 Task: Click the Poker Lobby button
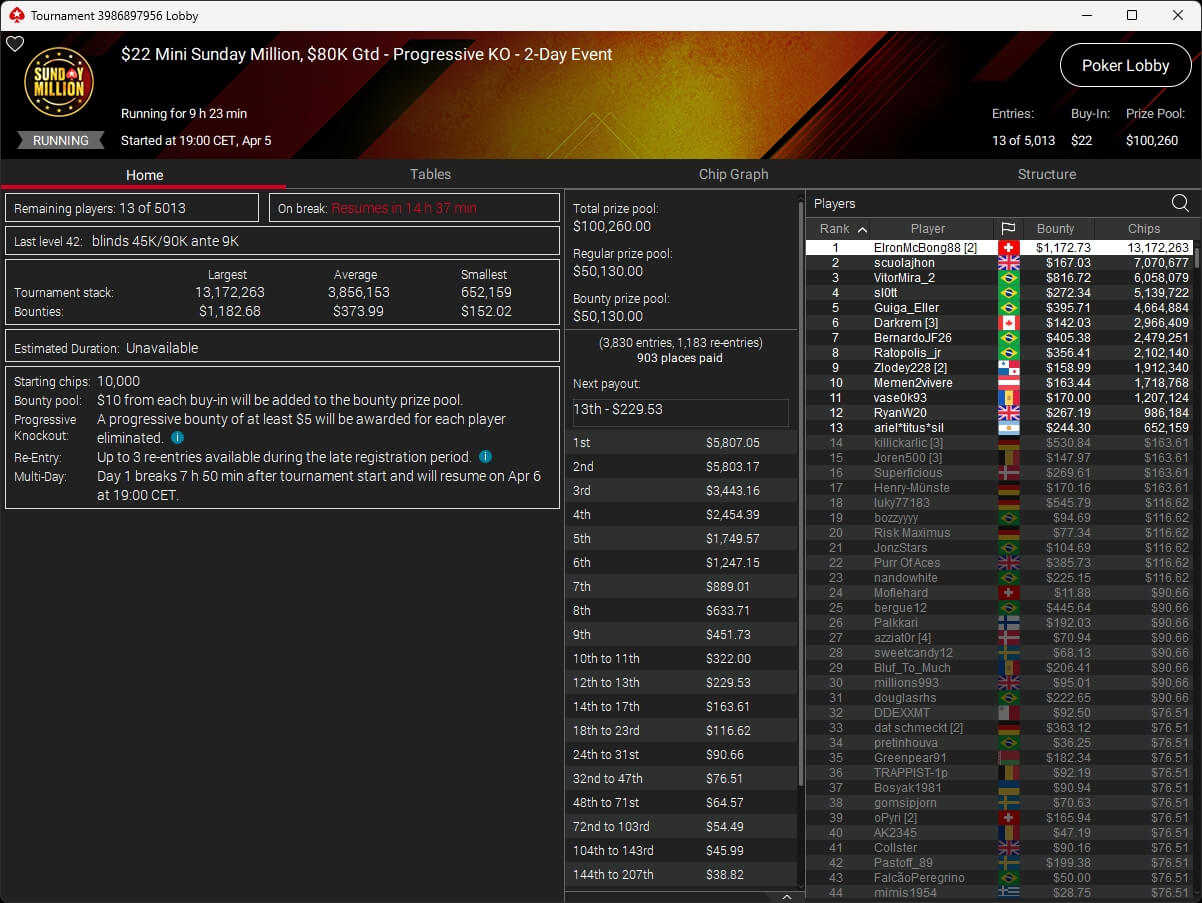tap(1125, 66)
